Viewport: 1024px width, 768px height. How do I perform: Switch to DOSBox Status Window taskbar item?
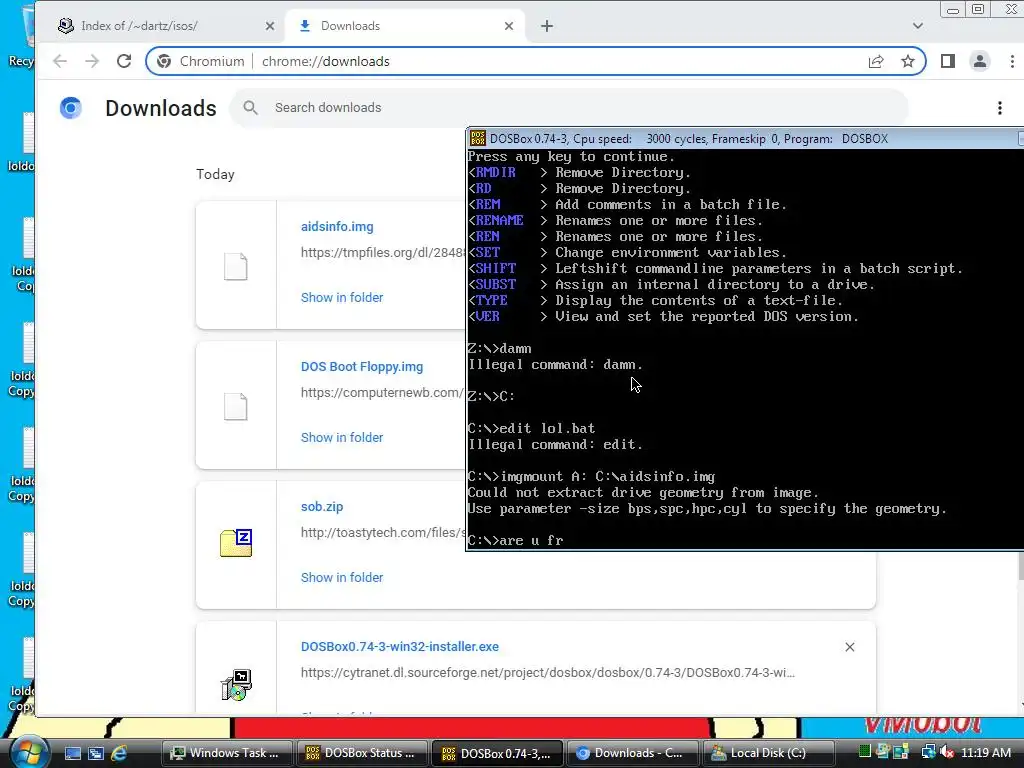[x=362, y=753]
